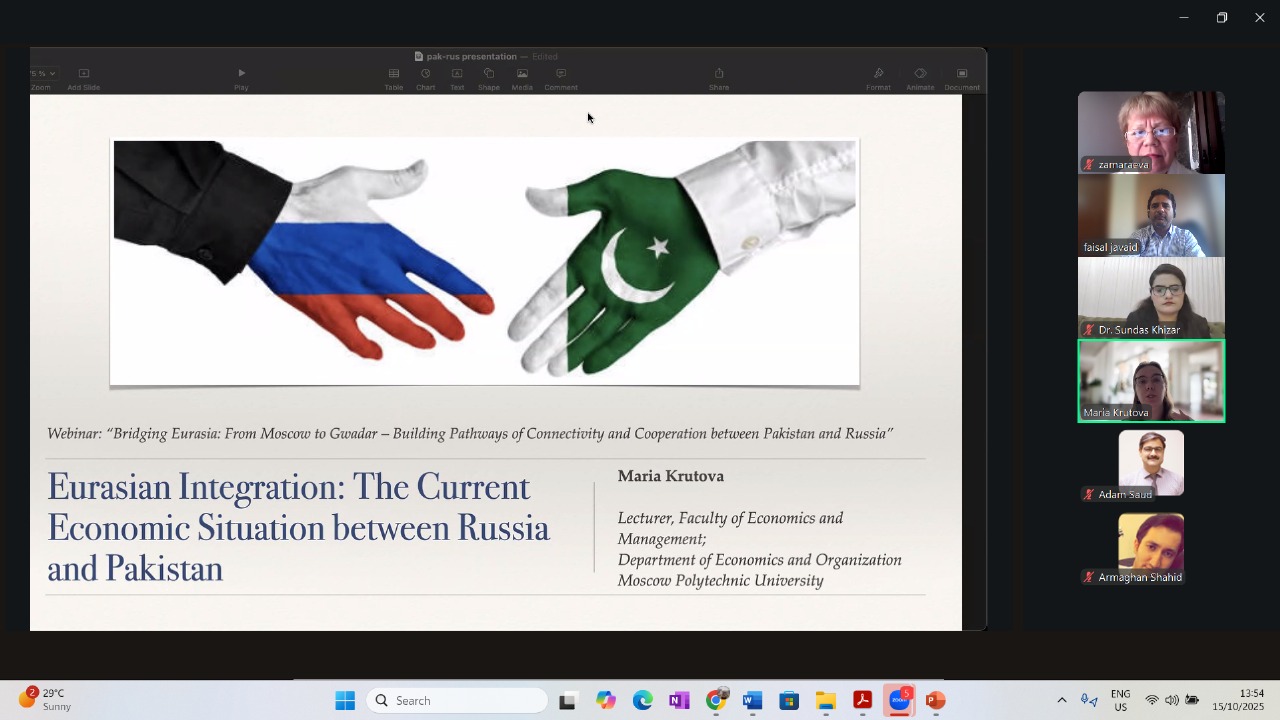Click the Text box tool
1280x720 pixels.
(x=457, y=74)
